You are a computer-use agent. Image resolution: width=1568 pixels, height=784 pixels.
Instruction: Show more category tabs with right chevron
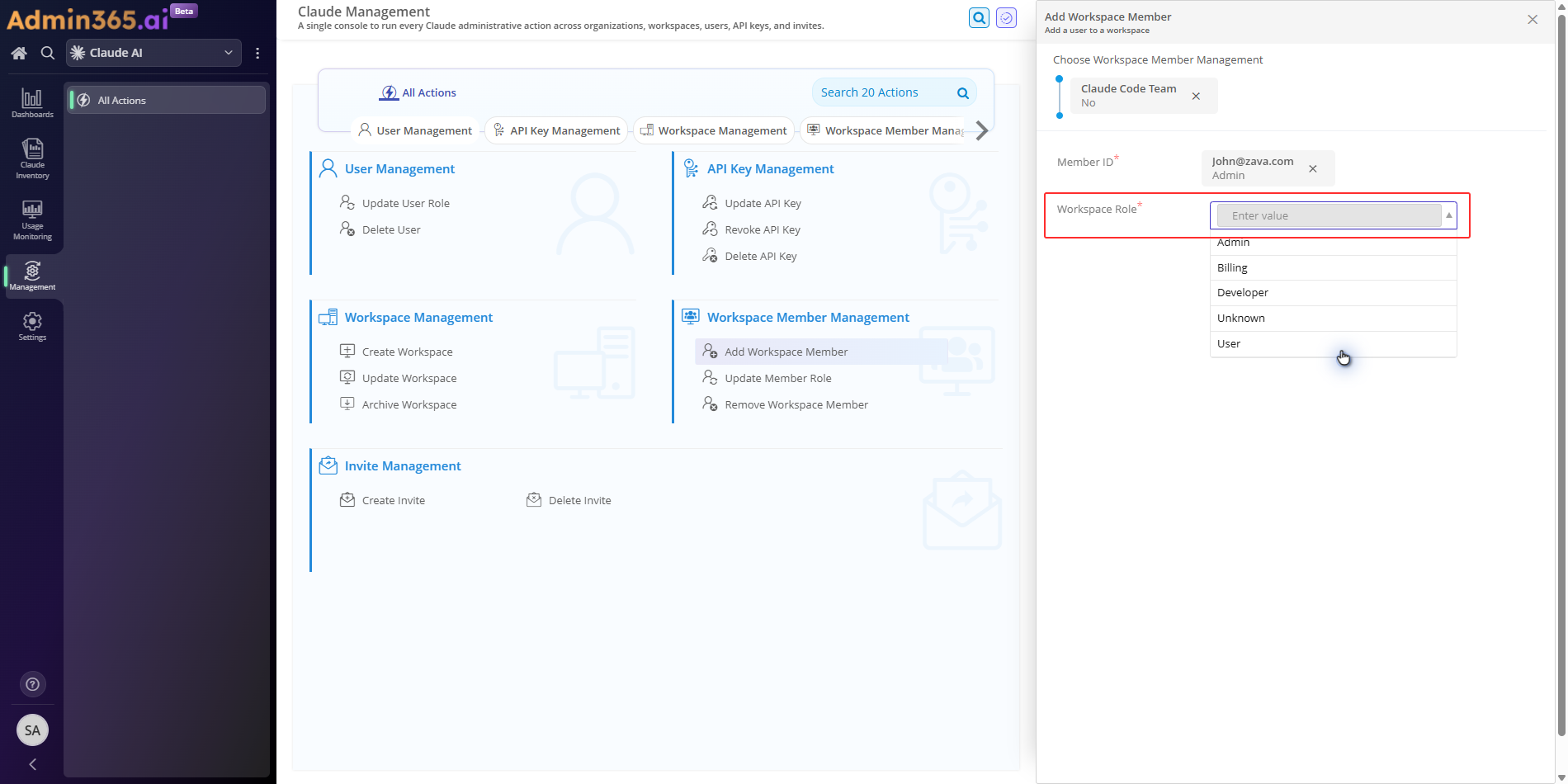(981, 130)
